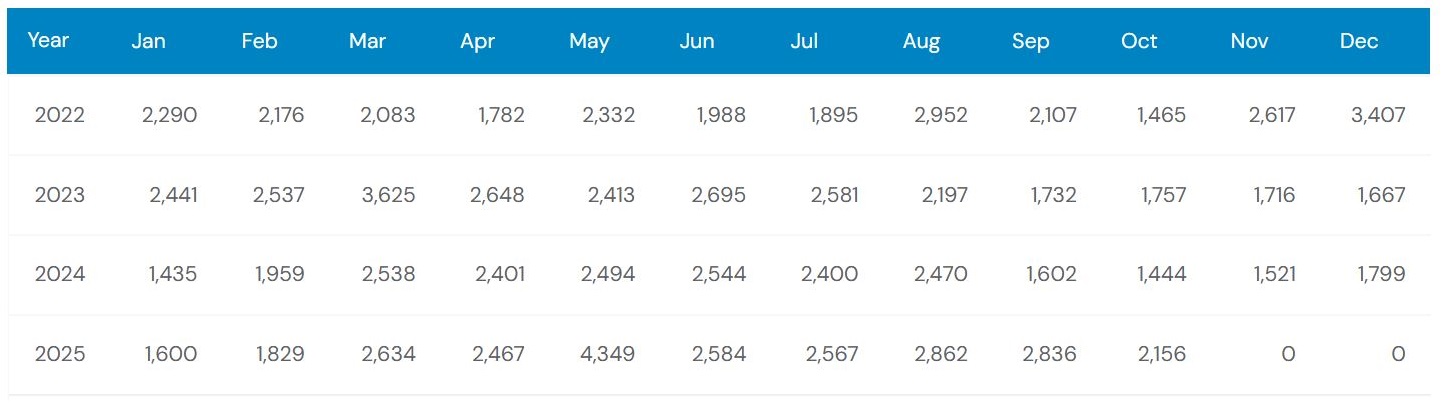Click the 3,625 value in March 2023
Screen dimensions: 1442x405
(x=388, y=195)
